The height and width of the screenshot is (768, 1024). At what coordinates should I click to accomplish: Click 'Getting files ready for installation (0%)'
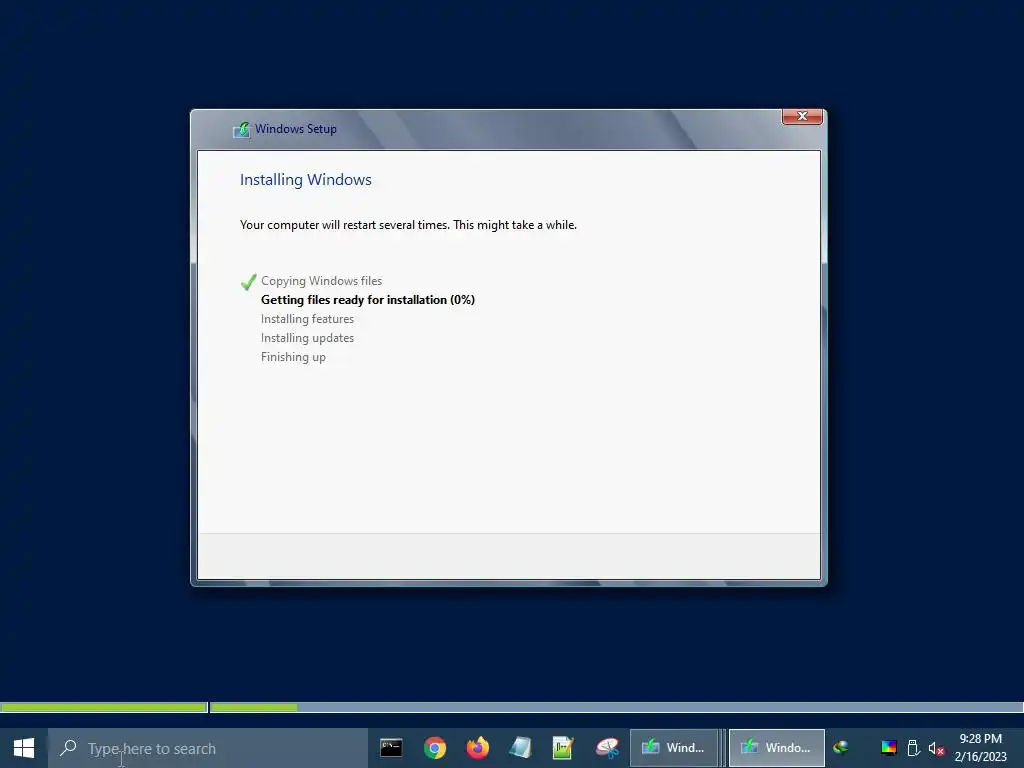pyautogui.click(x=368, y=300)
